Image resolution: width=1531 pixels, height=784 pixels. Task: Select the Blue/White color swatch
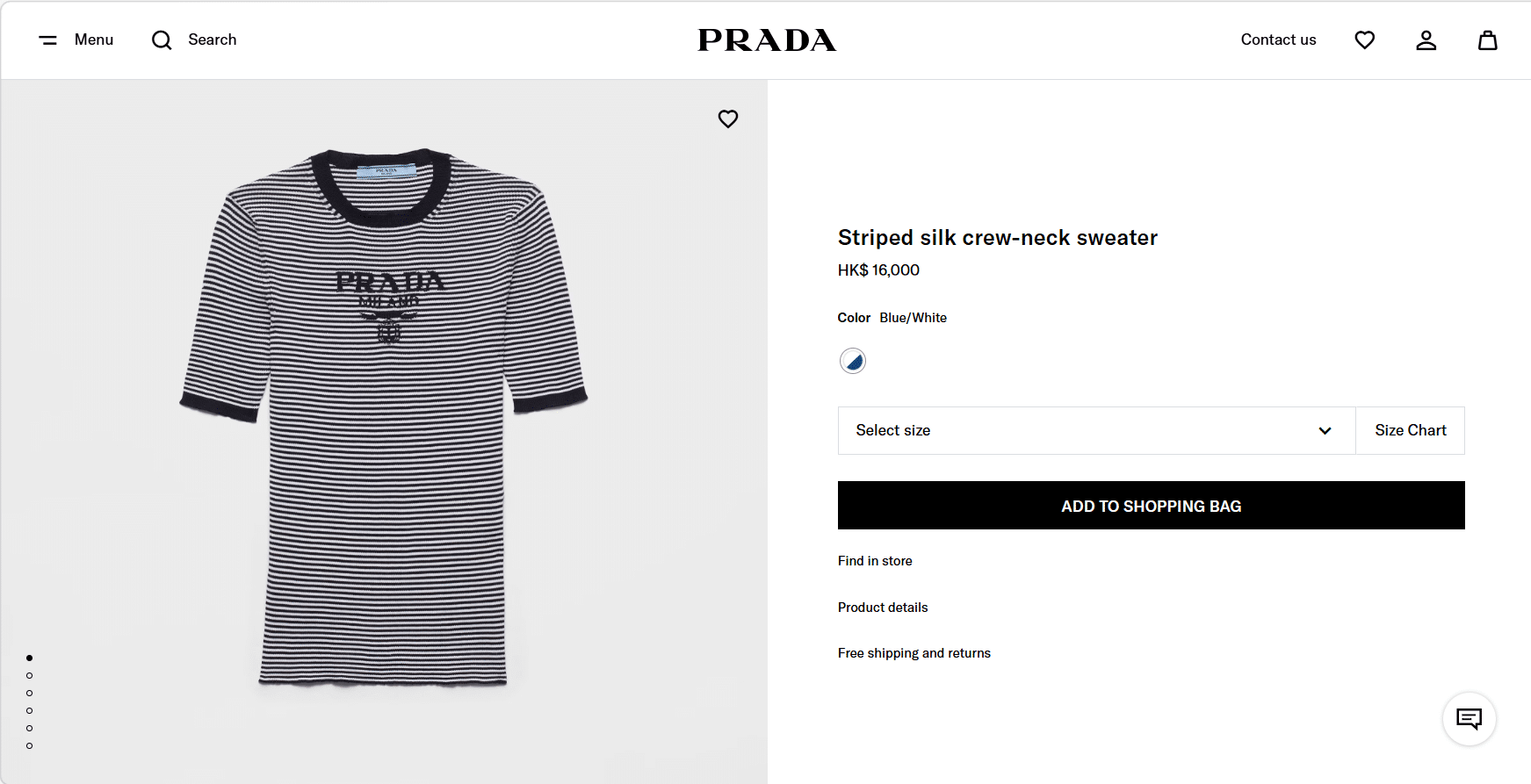853,361
